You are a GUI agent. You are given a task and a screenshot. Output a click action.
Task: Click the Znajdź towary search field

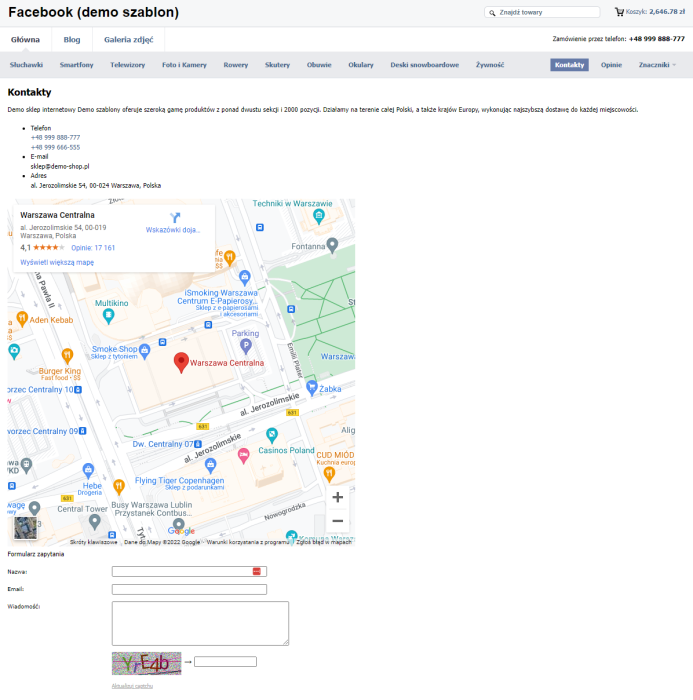(x=546, y=12)
